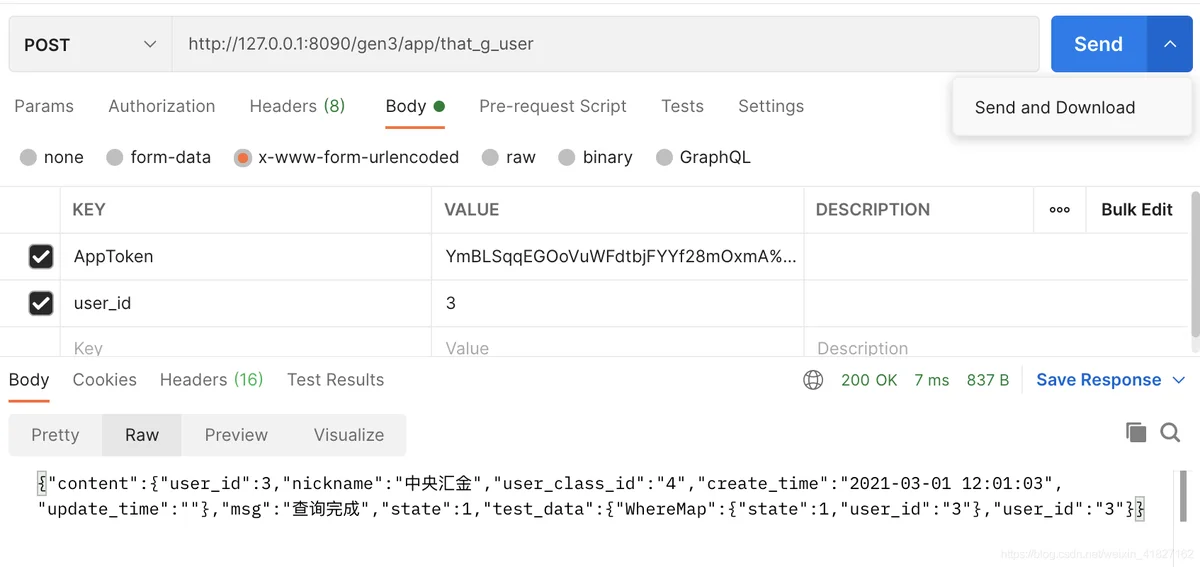
Task: Switch to the Authorization tab
Action: 161,106
